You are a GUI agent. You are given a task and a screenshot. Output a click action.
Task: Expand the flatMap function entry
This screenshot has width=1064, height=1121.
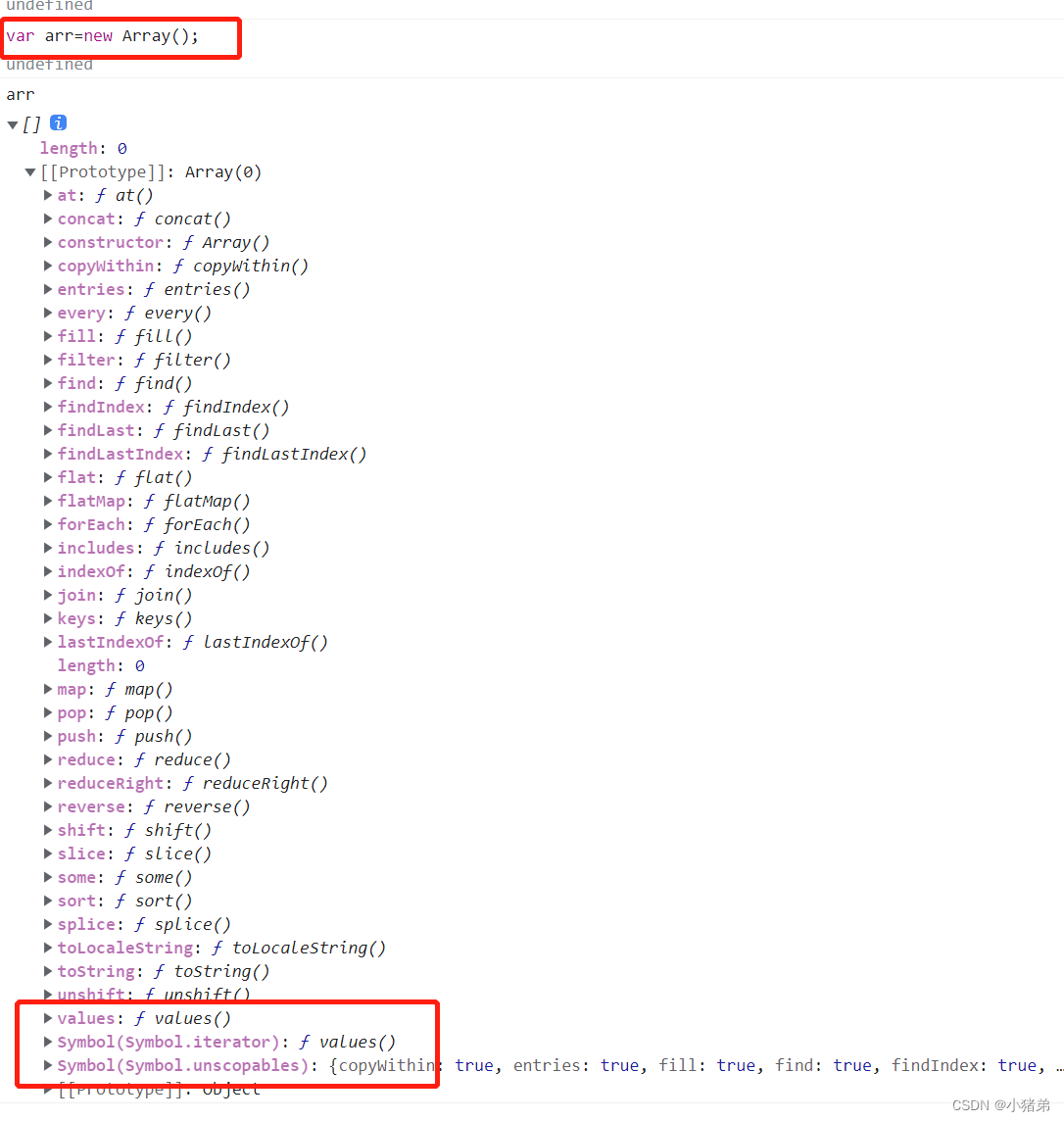[x=47, y=501]
